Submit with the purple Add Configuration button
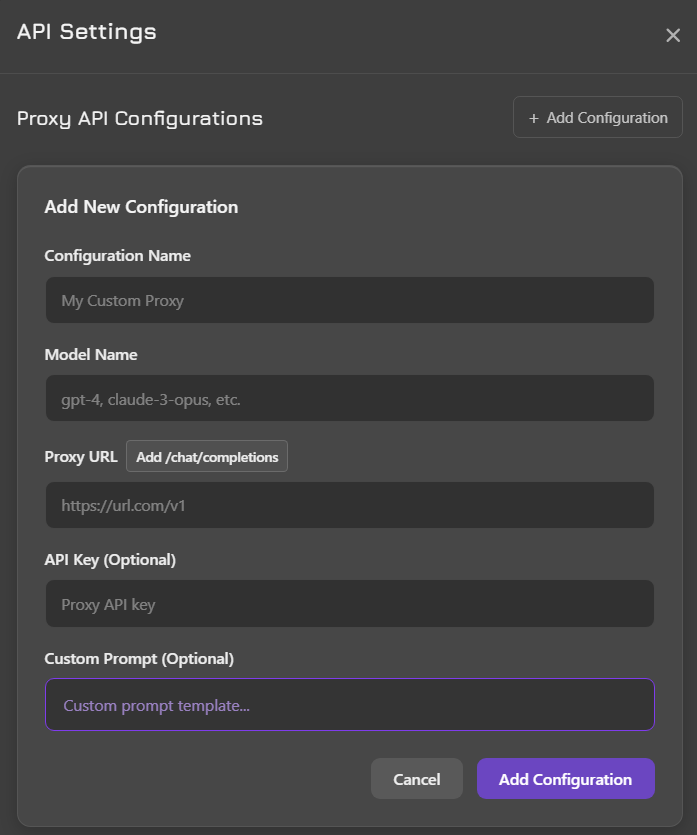Viewport: 697px width, 835px height. pos(565,779)
